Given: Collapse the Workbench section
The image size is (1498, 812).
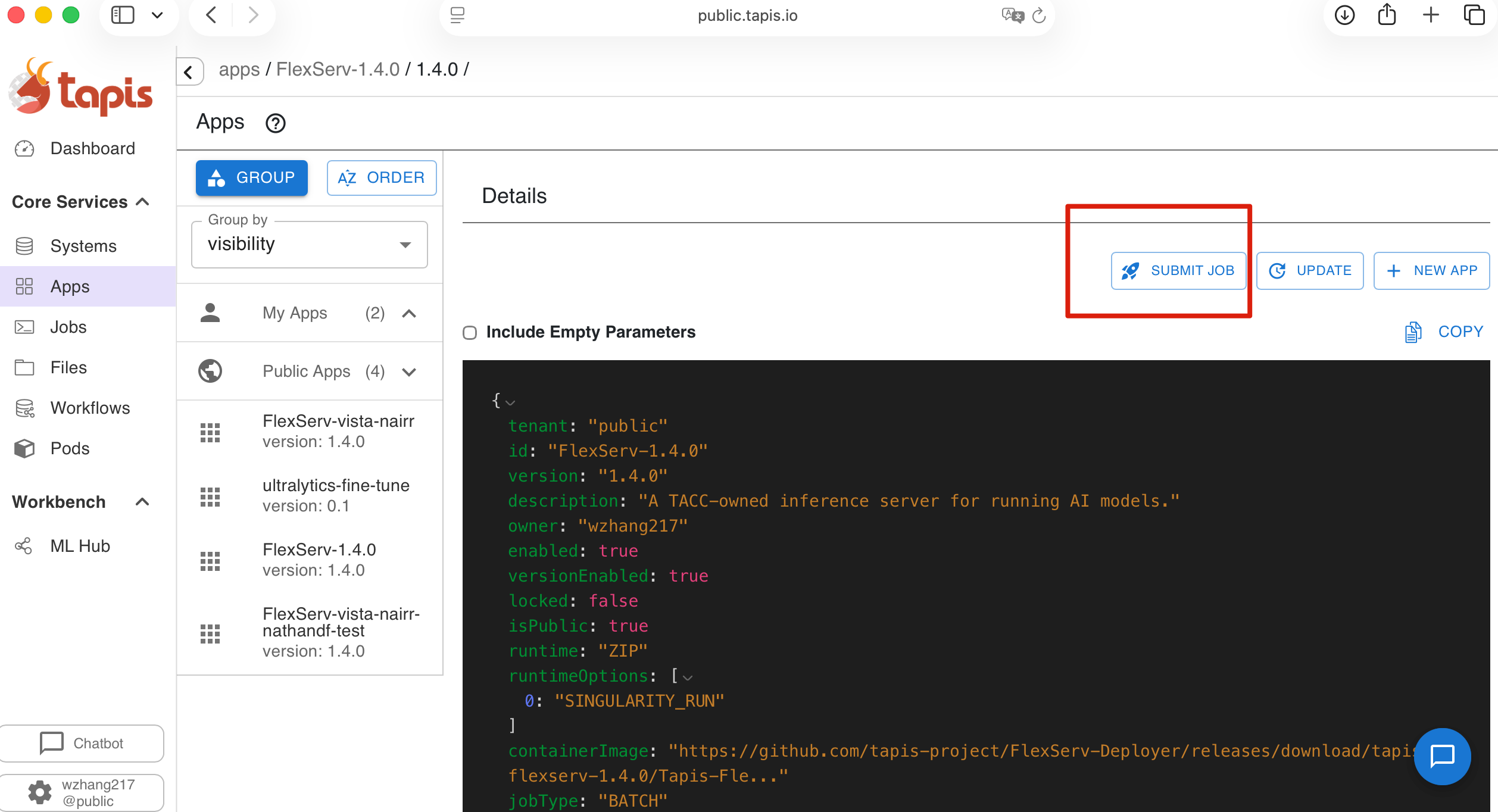Looking at the screenshot, I should 142,502.
